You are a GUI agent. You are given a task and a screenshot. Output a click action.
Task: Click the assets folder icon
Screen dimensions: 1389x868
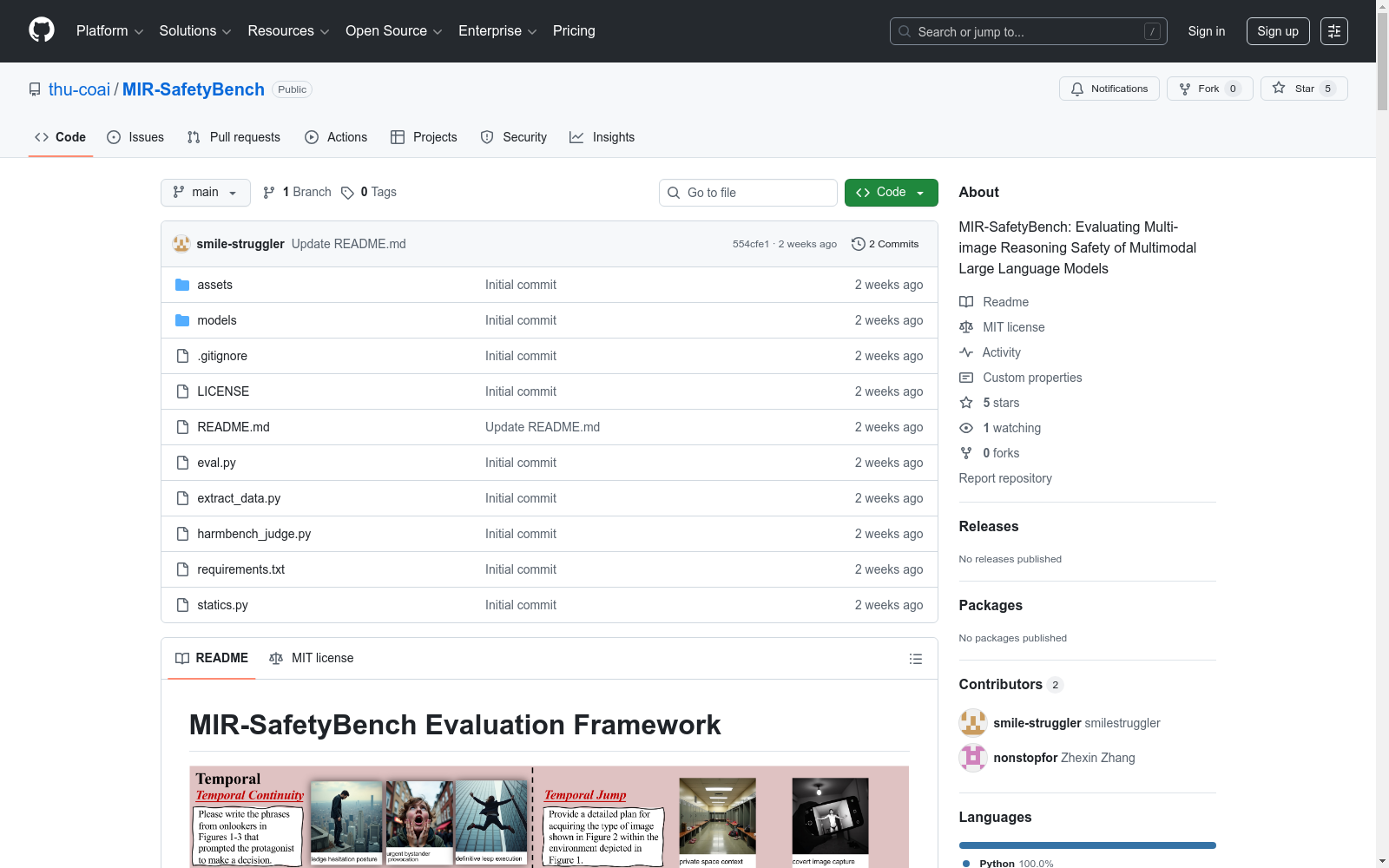[x=182, y=285]
